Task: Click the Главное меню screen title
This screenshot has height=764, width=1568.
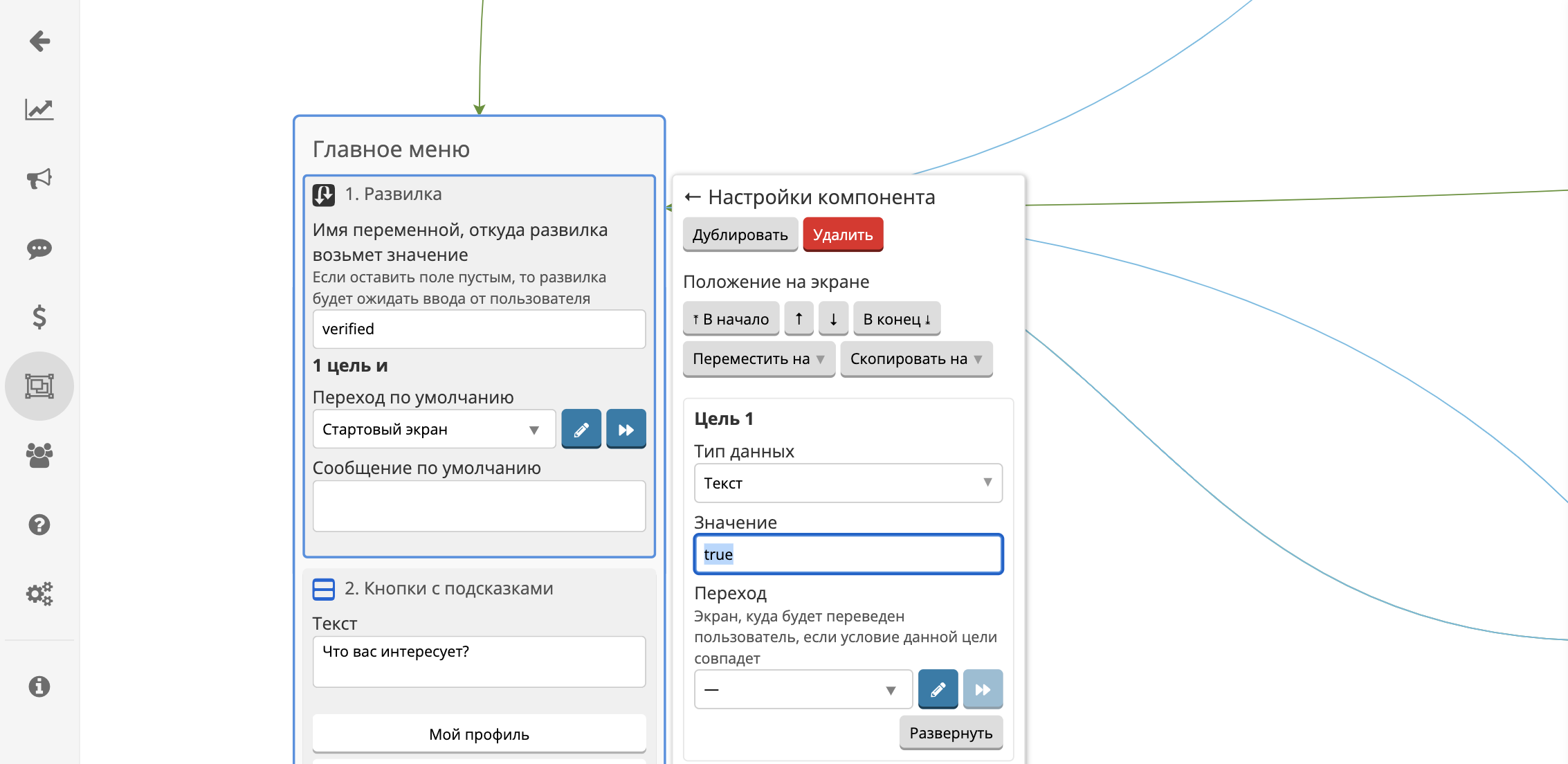Action: (x=391, y=149)
